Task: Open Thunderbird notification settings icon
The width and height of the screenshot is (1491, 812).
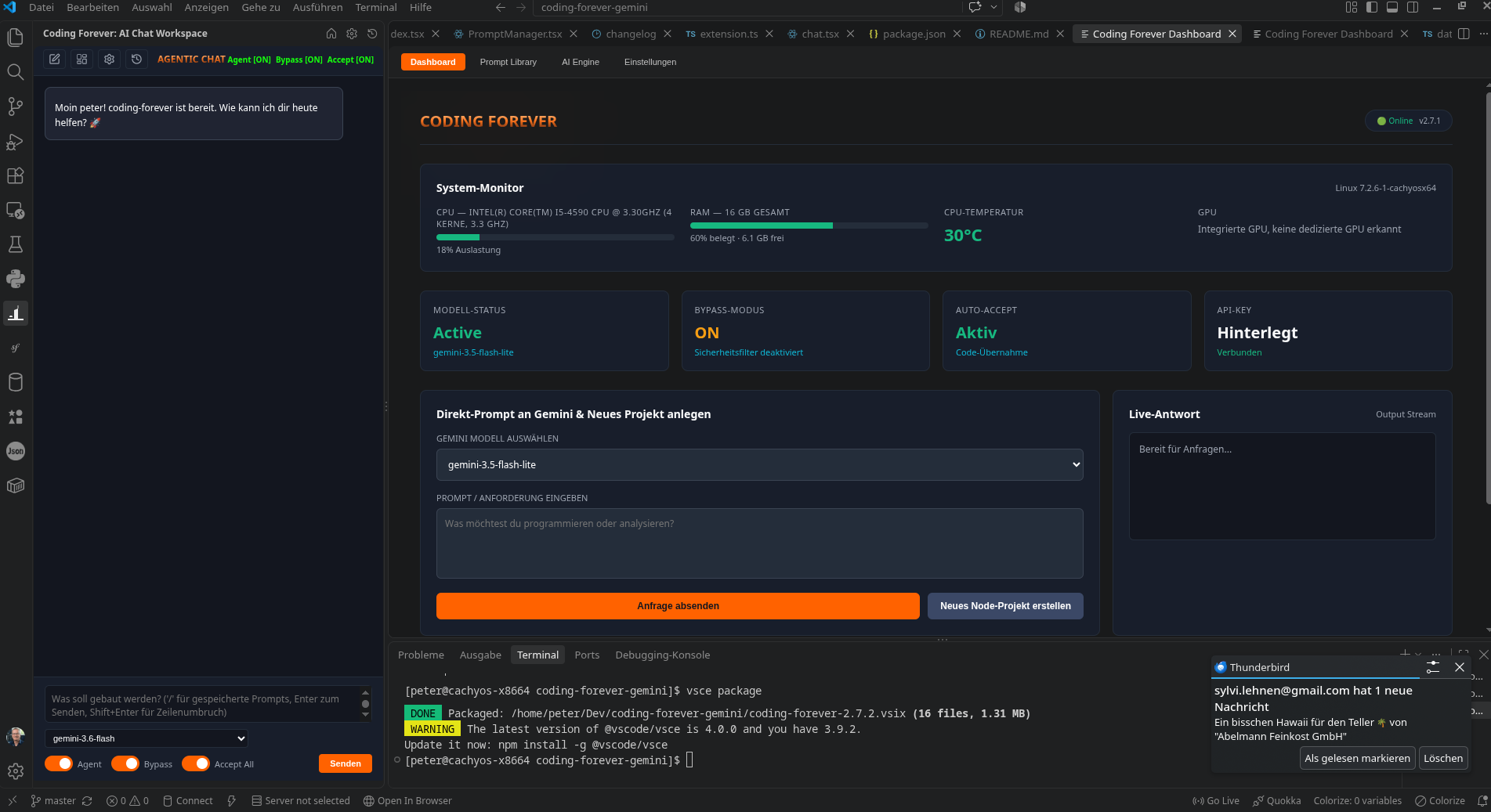Action: 1433,667
